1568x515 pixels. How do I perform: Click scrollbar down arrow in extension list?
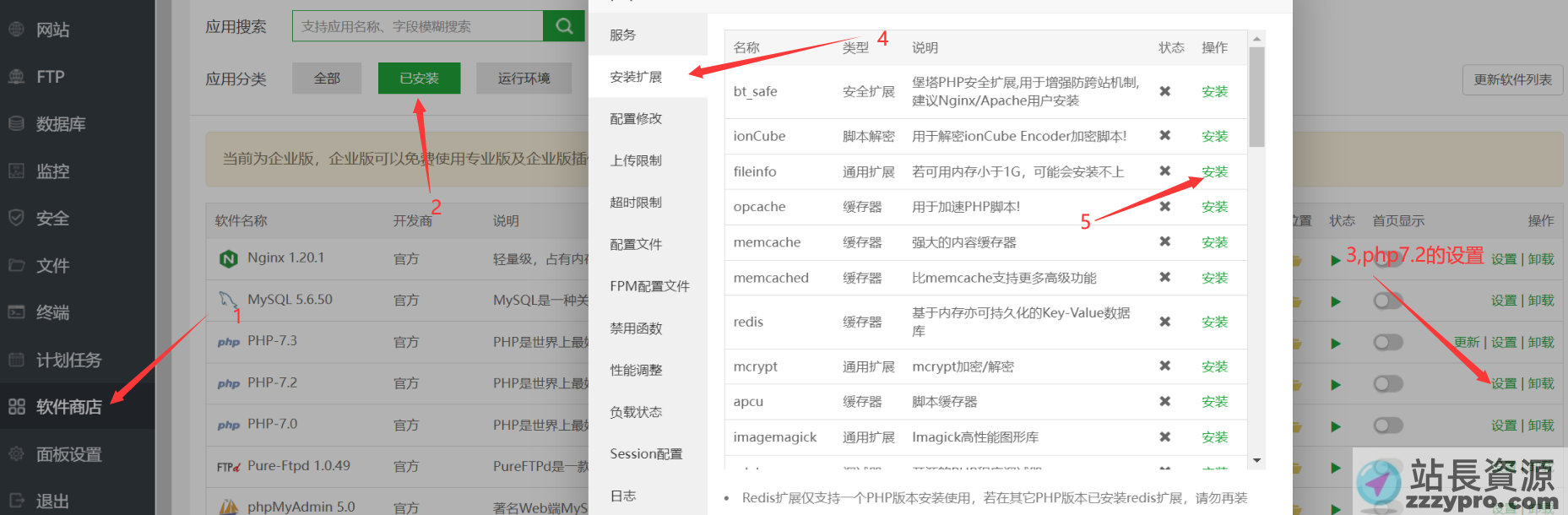[1256, 461]
